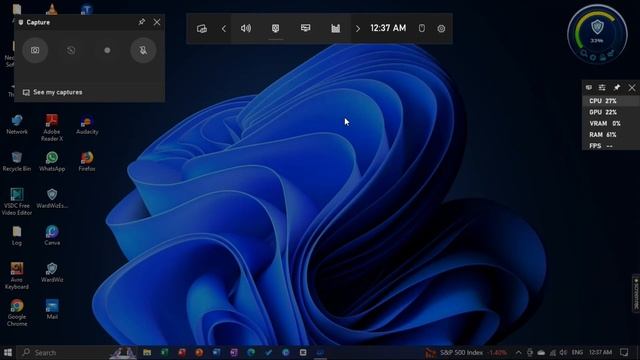
Task: Select the RAM 61% row
Action: pos(611,134)
